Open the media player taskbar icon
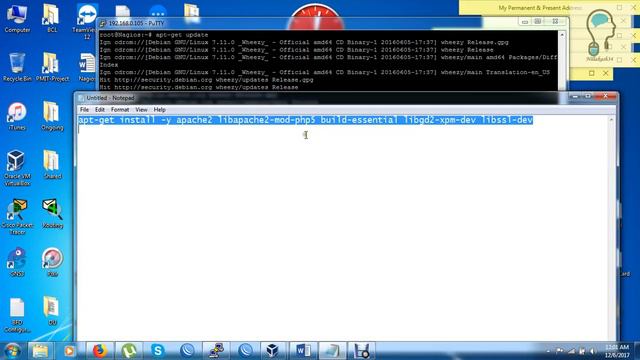This screenshot has width=640, height=360. 69,351
